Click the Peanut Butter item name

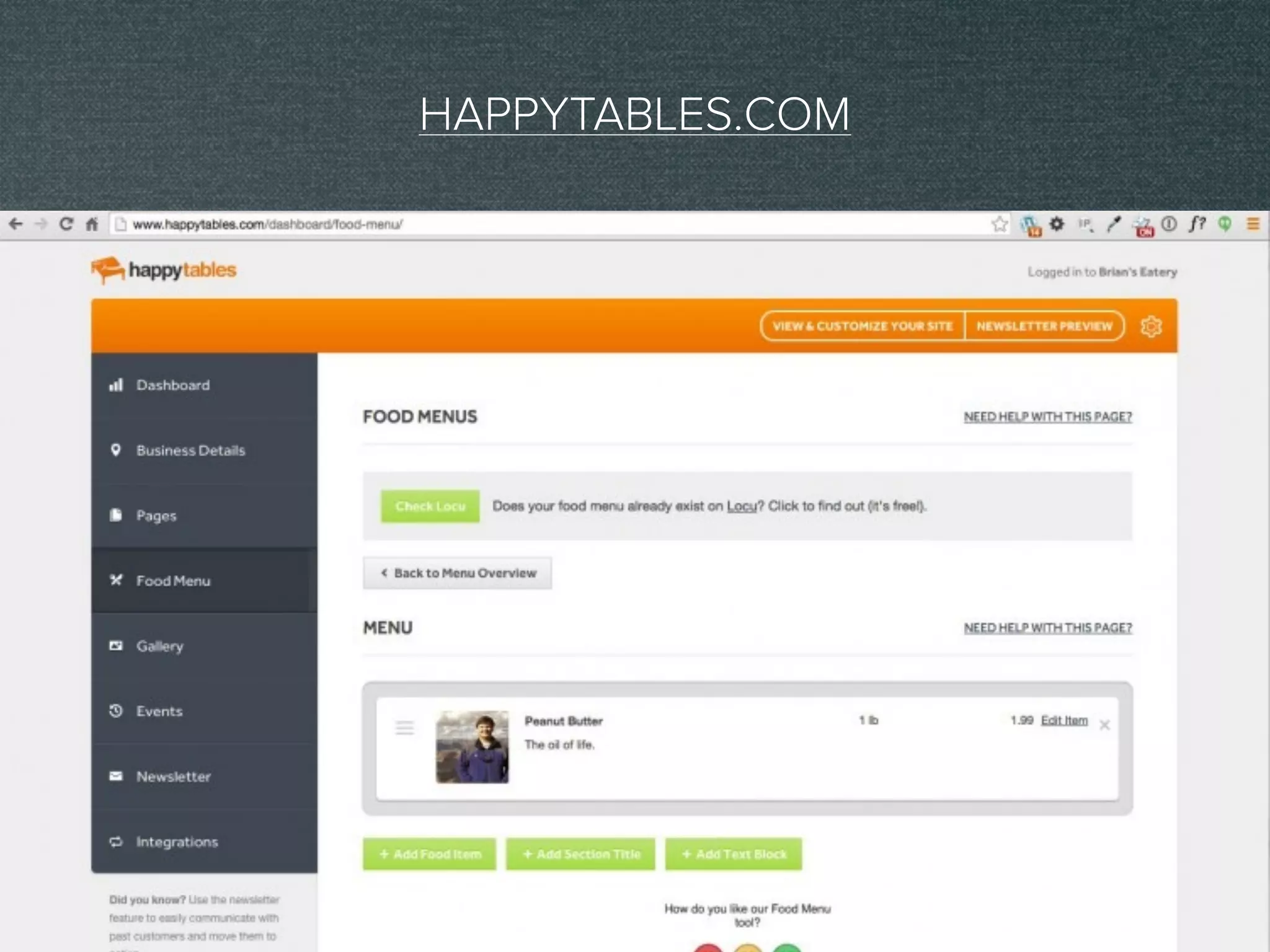pos(564,721)
